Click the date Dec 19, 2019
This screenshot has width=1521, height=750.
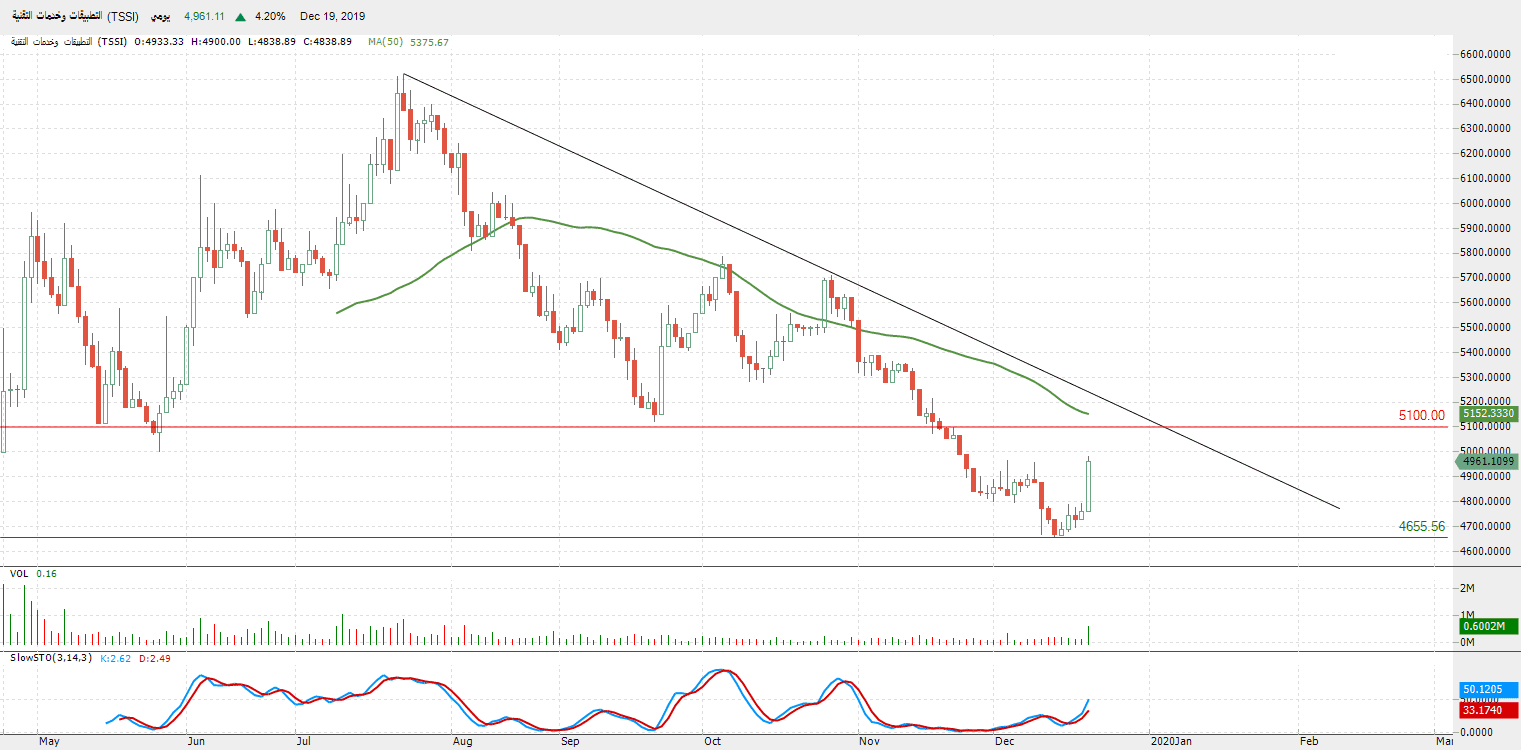click(333, 17)
